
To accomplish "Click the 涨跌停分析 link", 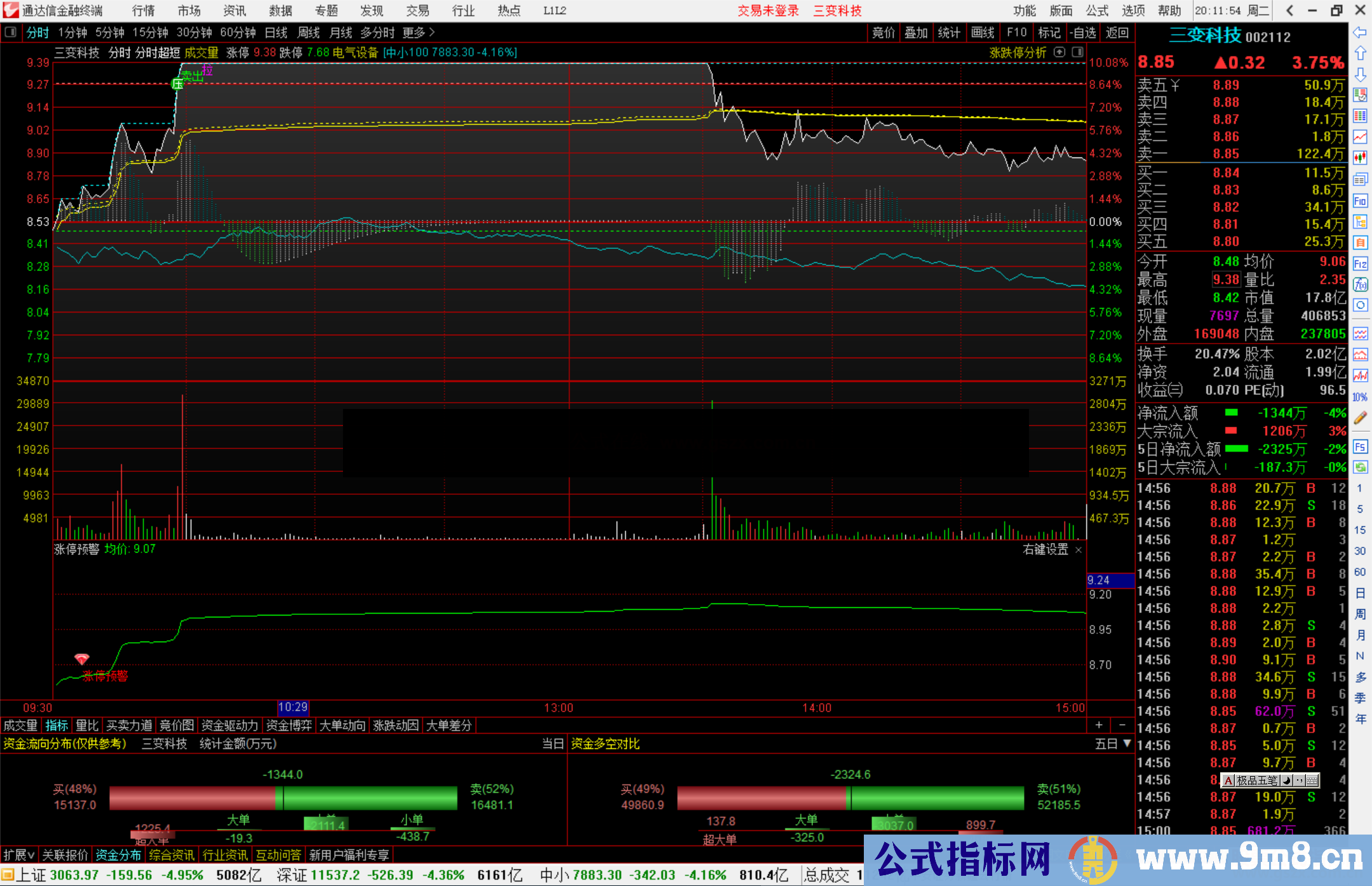I will pos(1018,53).
